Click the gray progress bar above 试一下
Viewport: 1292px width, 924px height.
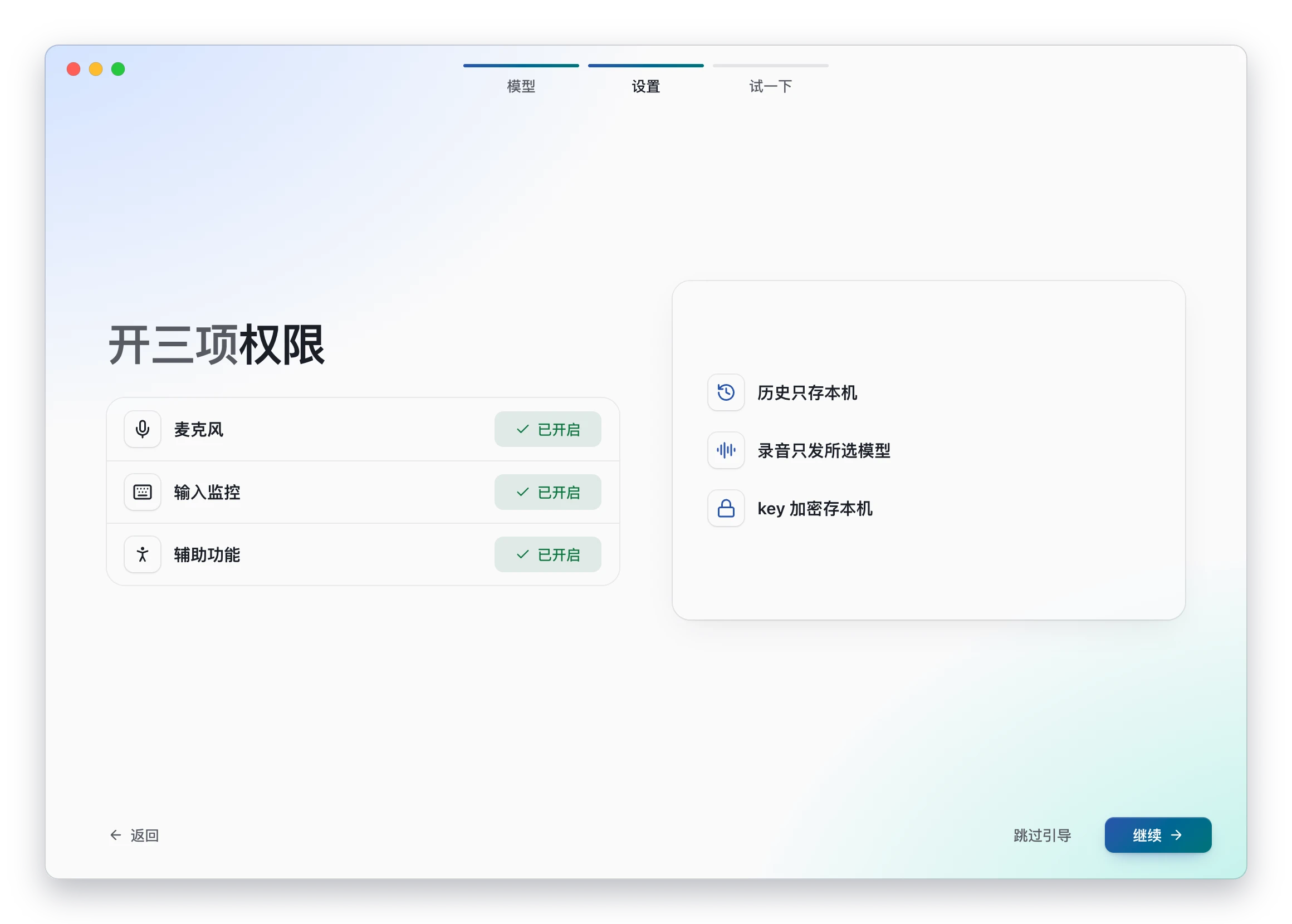pyautogui.click(x=771, y=66)
